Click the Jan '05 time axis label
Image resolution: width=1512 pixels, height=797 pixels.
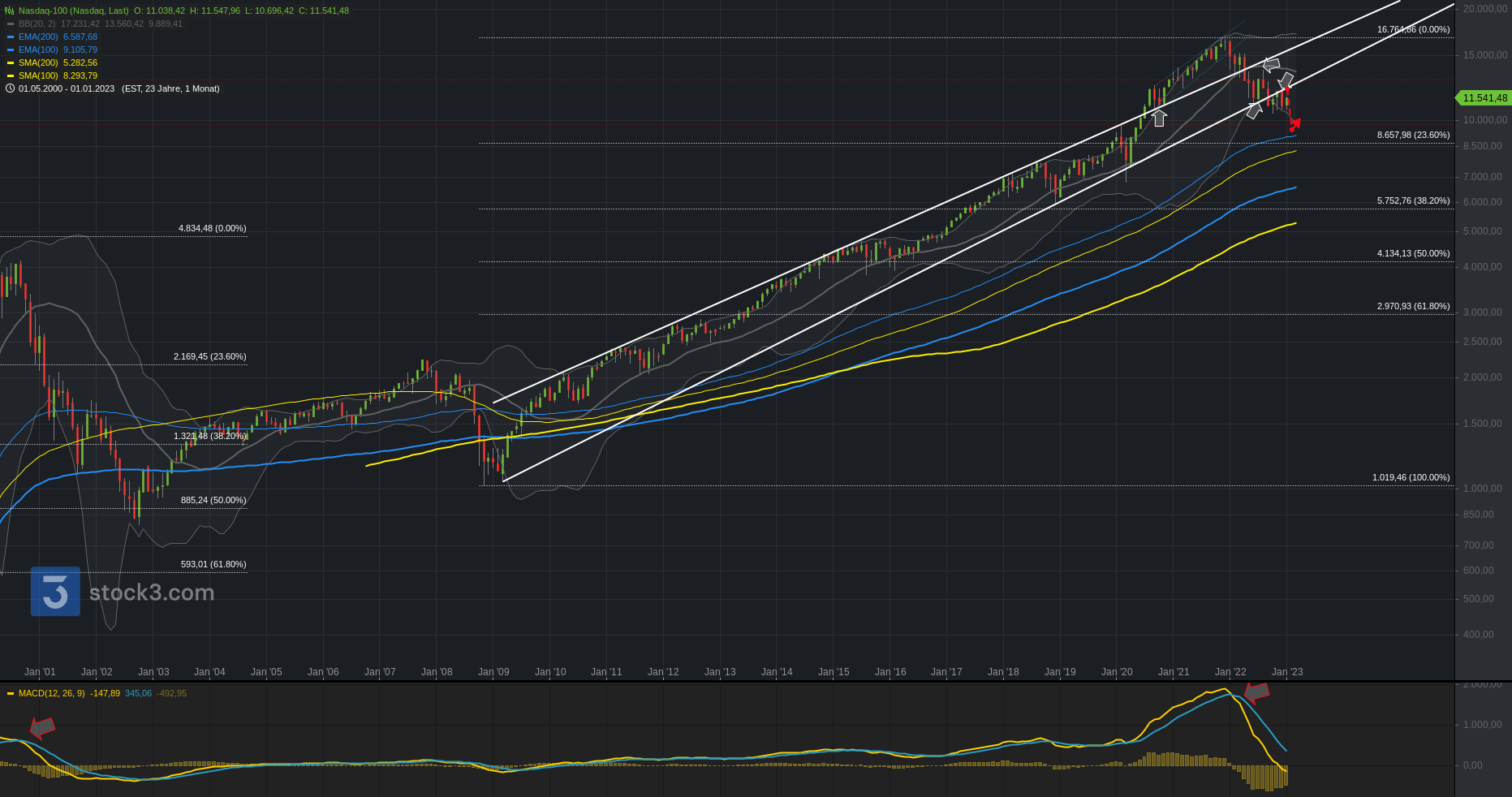[x=266, y=672]
